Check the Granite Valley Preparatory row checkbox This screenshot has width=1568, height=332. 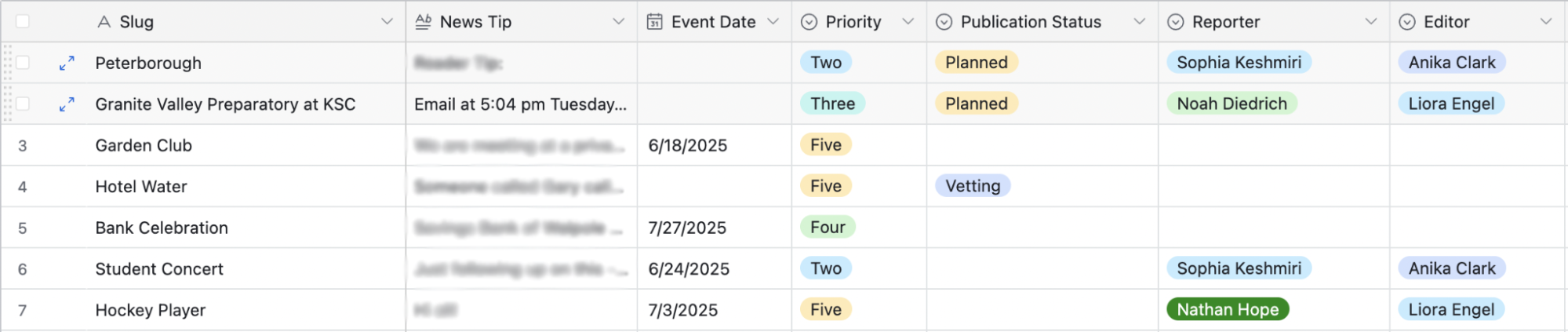[x=23, y=104]
